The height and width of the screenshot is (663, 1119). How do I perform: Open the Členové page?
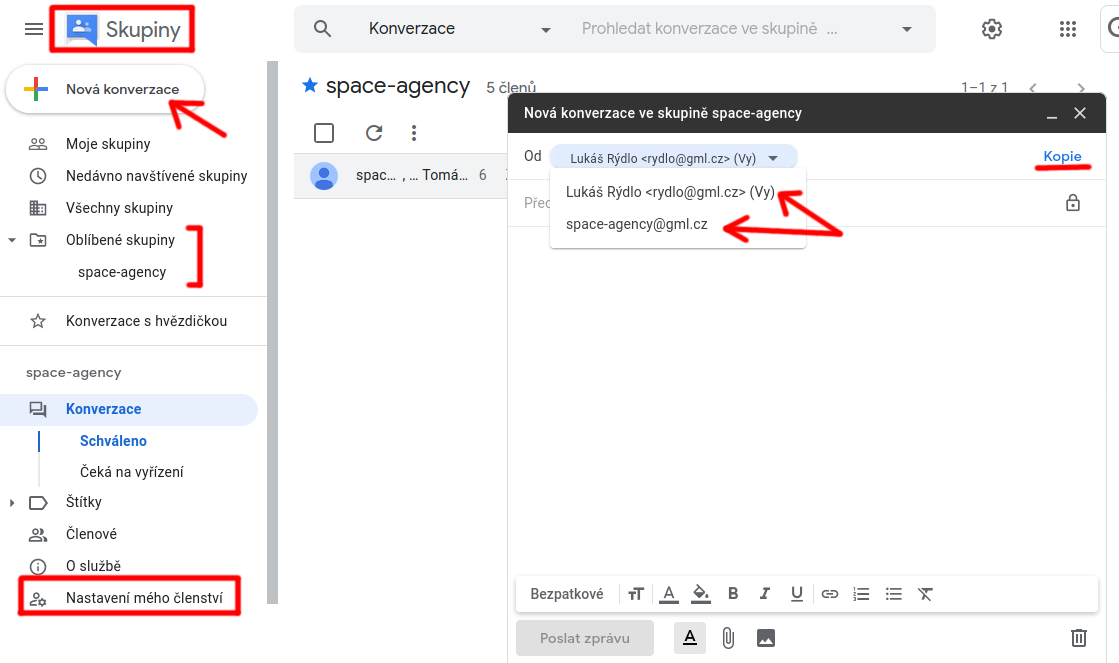click(x=91, y=534)
